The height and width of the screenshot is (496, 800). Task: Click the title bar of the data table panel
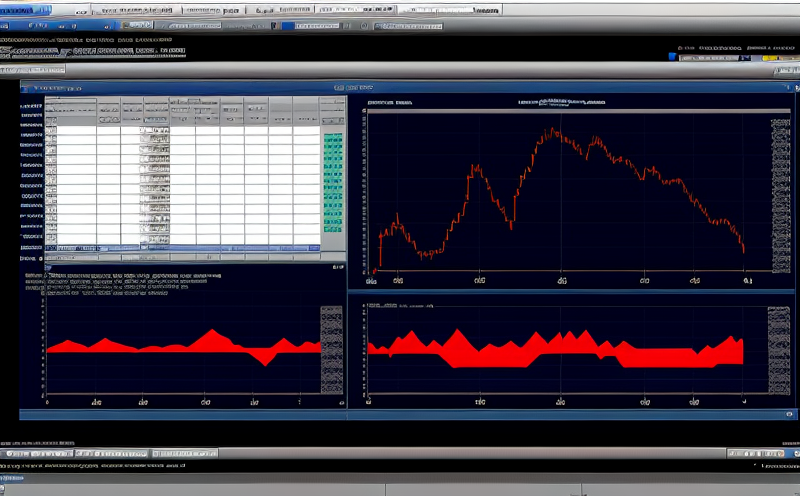pyautogui.click(x=180, y=89)
